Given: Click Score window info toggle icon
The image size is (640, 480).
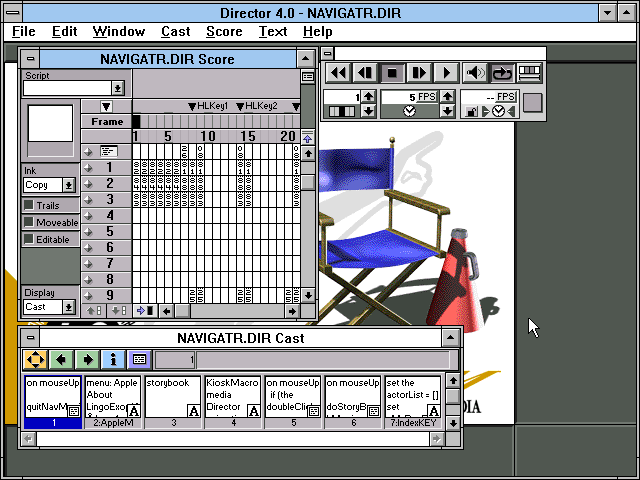Looking at the screenshot, I should point(308,76).
